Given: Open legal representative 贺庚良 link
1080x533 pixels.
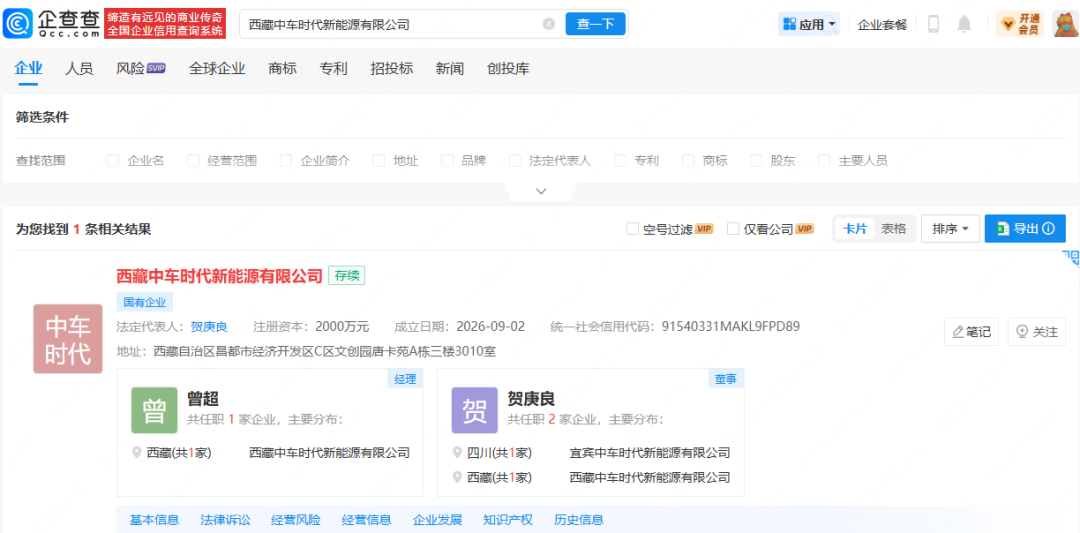Looking at the screenshot, I should click(209, 326).
